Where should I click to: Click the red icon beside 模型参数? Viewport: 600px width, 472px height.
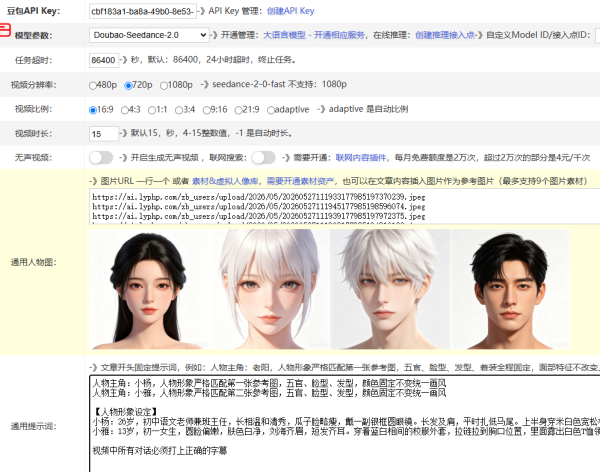[x=5, y=30]
